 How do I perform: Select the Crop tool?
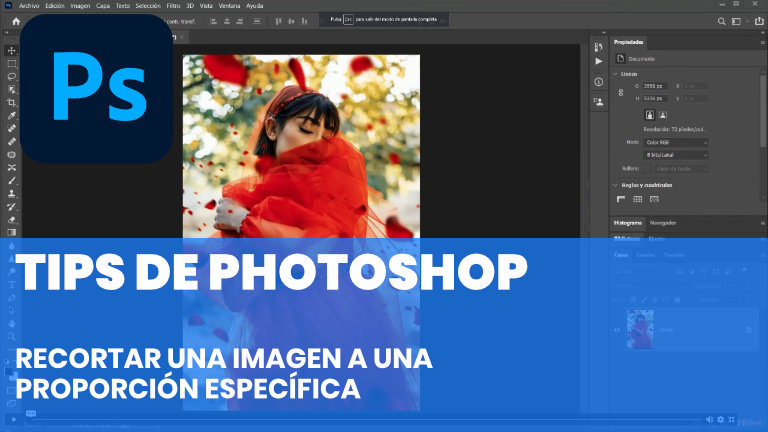click(12, 102)
